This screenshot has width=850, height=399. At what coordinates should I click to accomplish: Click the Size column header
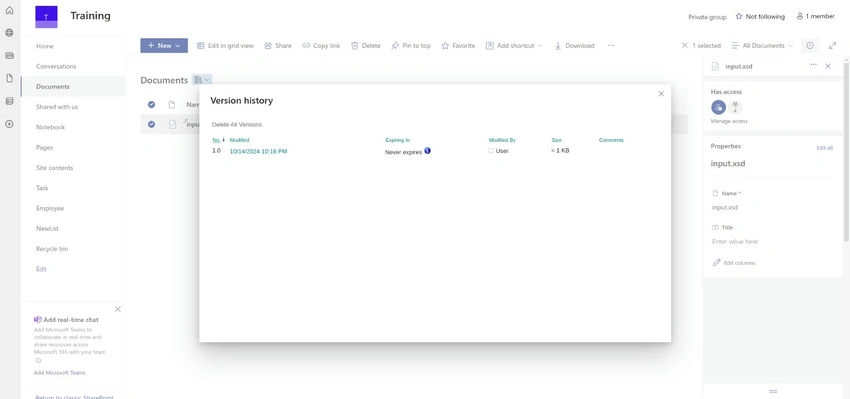click(557, 140)
